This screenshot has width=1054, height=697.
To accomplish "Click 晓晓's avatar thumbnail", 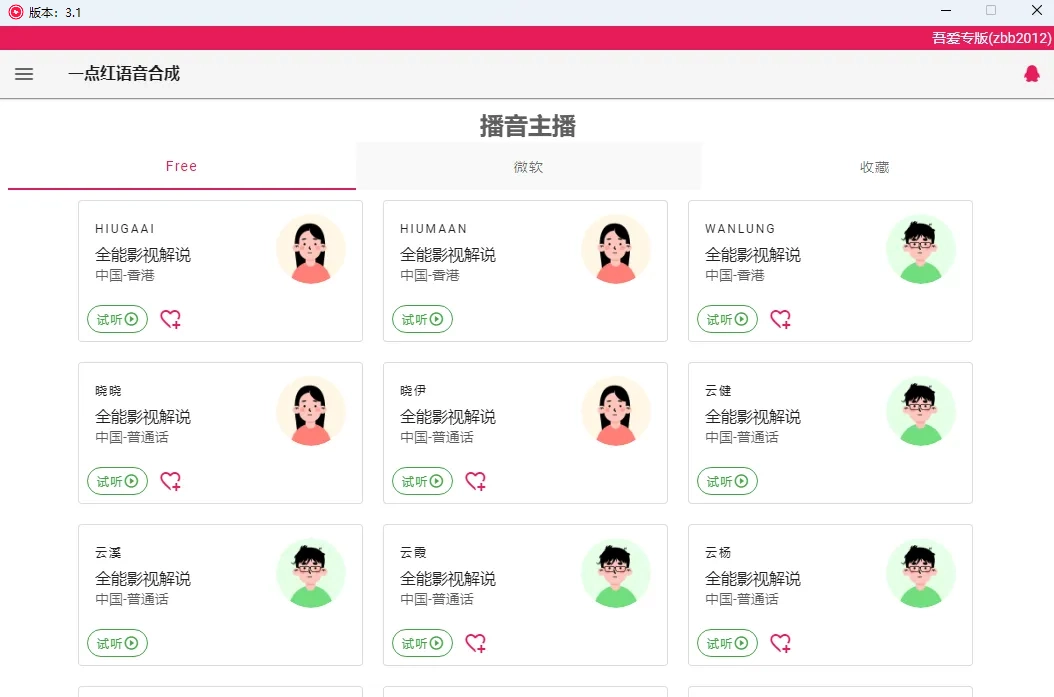I will 311,410.
